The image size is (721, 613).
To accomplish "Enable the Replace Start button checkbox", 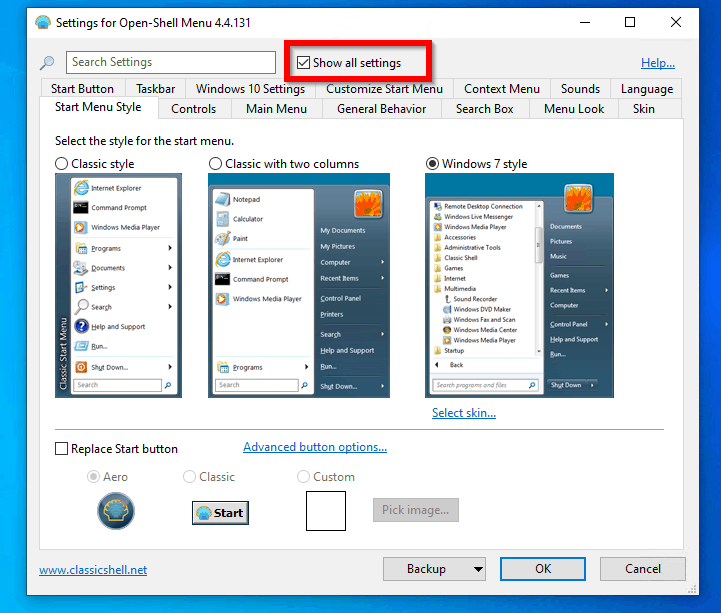I will point(62,449).
